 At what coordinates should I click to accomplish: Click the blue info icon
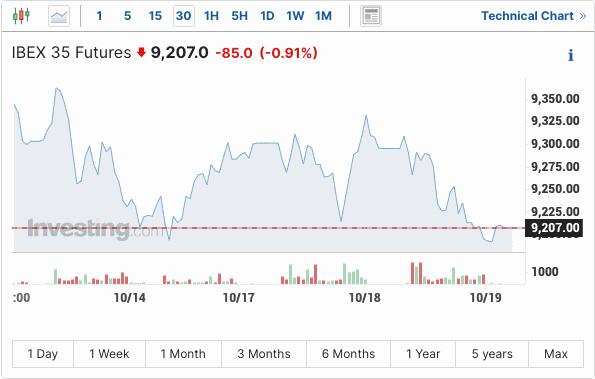click(570, 55)
